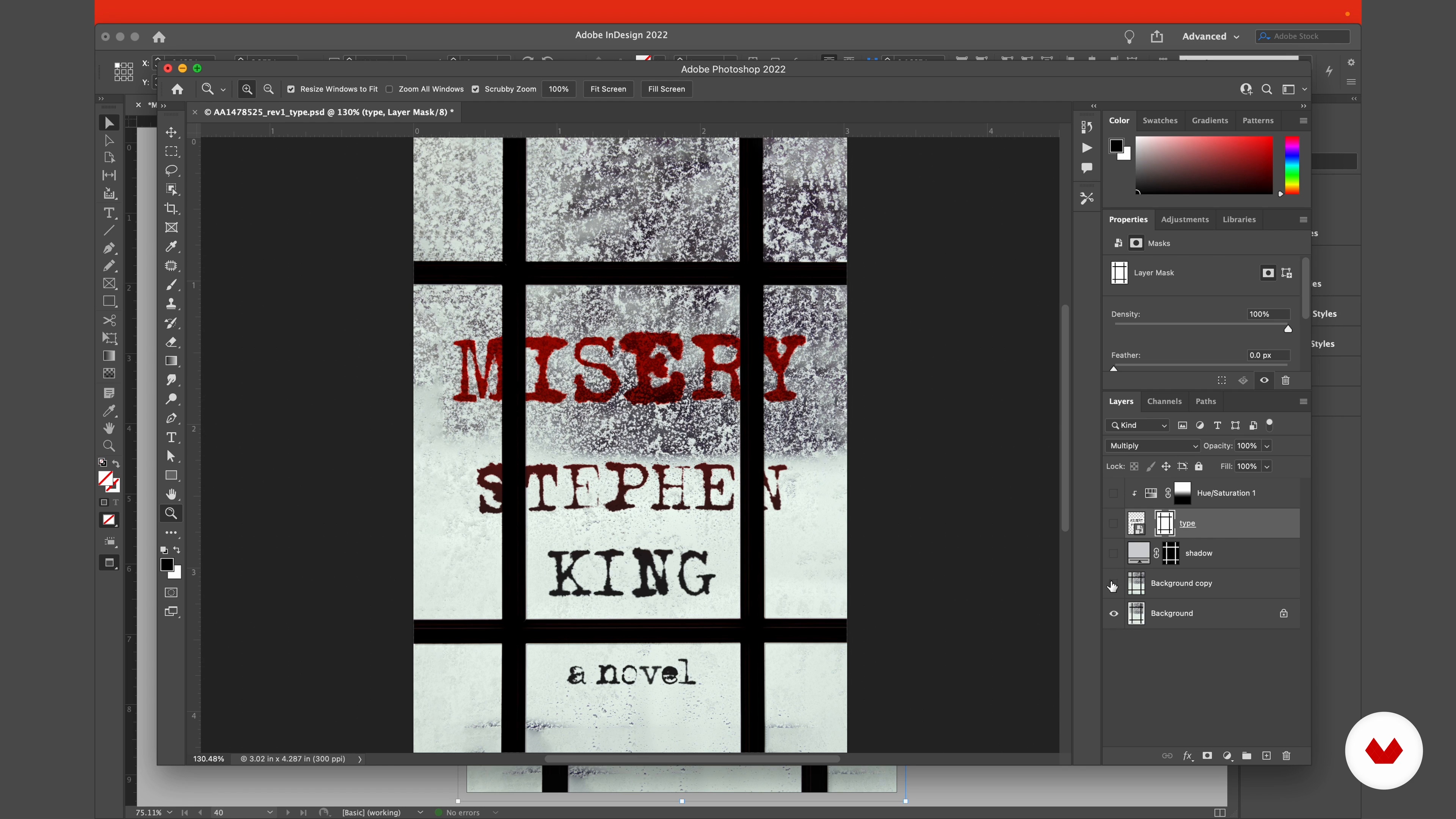Viewport: 1456px width, 819px height.
Task: Hide the Background layer
Action: pyautogui.click(x=1114, y=613)
